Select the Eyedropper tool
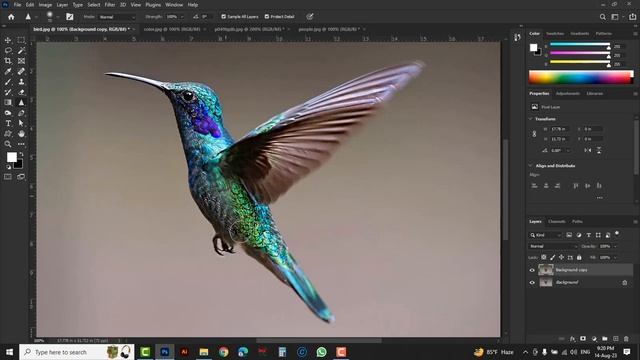 pos(8,71)
